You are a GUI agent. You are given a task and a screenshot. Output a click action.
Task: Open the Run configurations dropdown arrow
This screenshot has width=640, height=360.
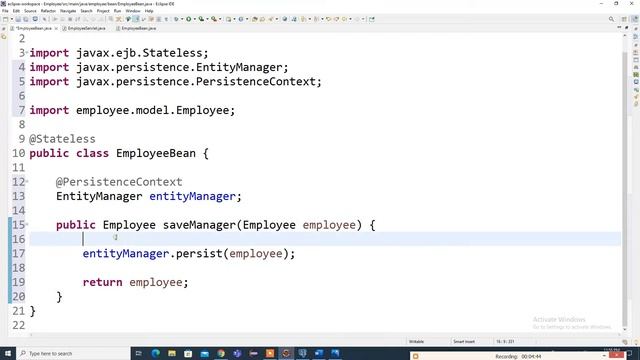195,19
